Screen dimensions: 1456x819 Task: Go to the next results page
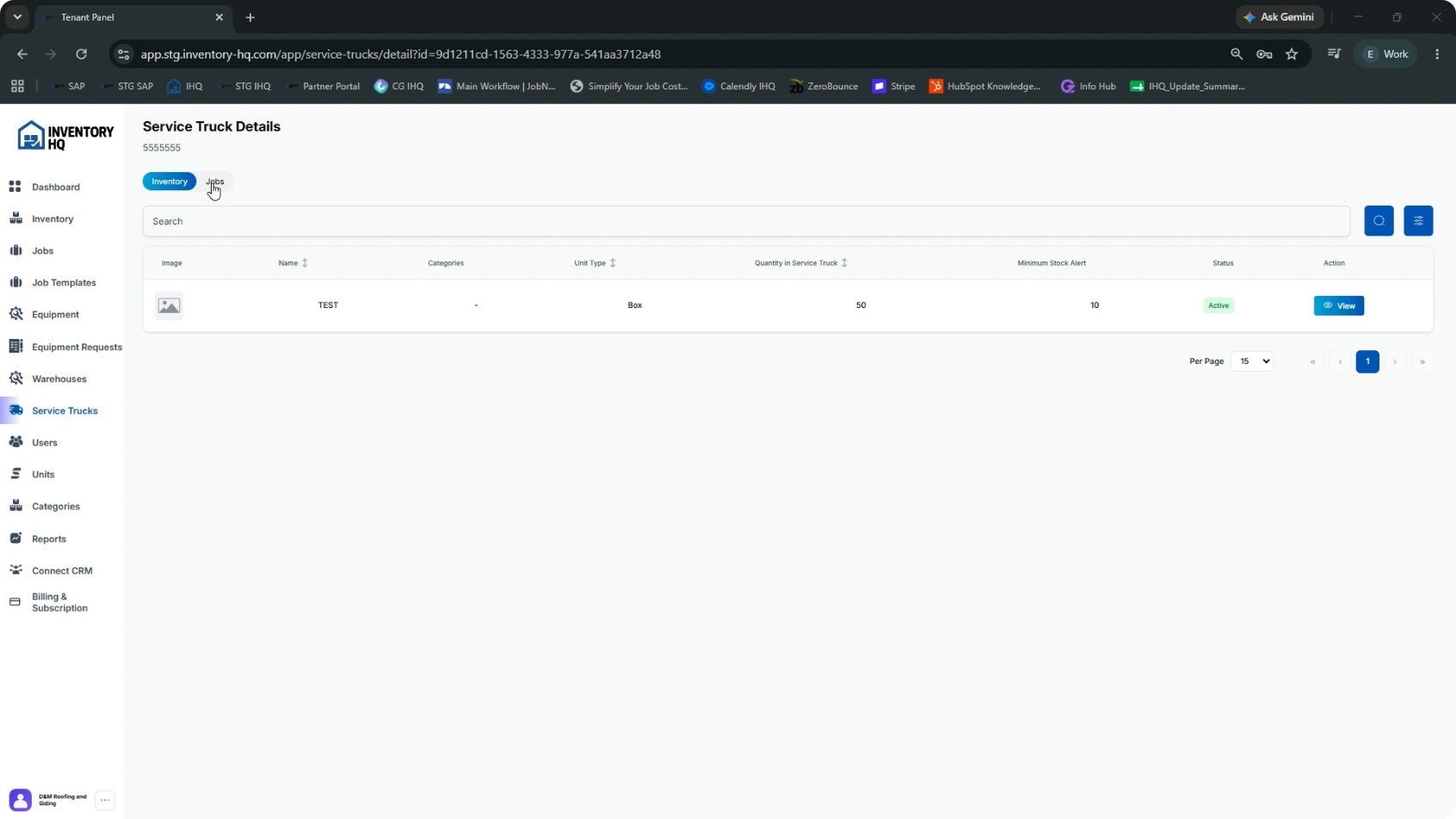(1395, 361)
